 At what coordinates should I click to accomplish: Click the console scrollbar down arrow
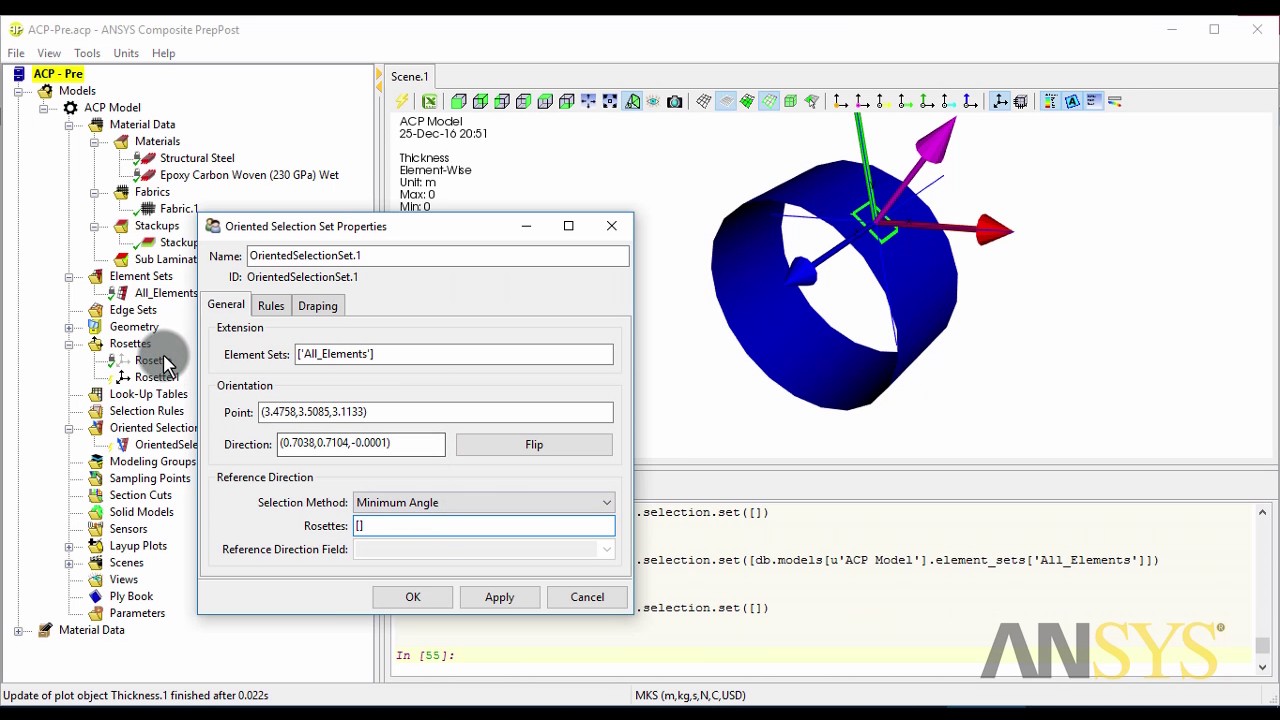coord(1262,667)
